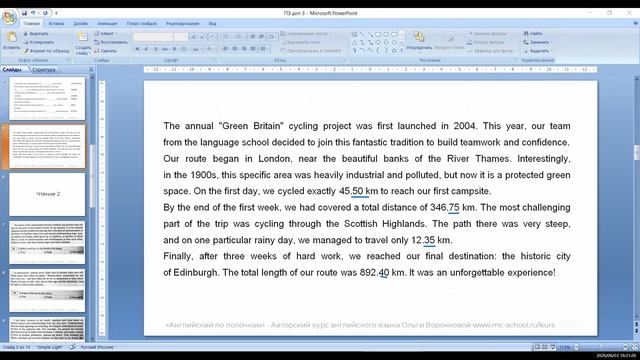Screen dimensions: 640x360
Task: Click the decrease list level icon
Action: [x=253, y=37]
